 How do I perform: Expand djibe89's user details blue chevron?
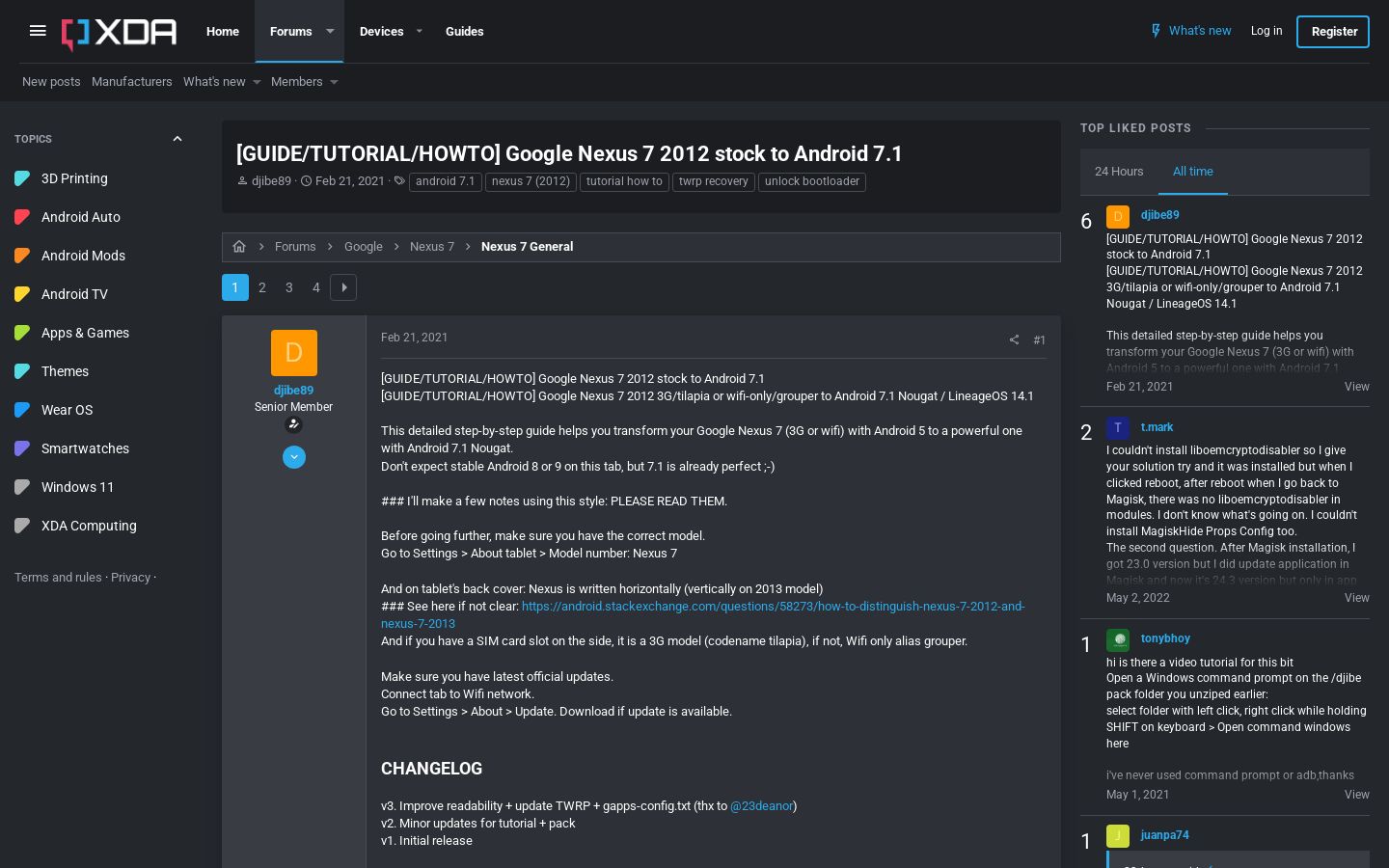(x=294, y=457)
